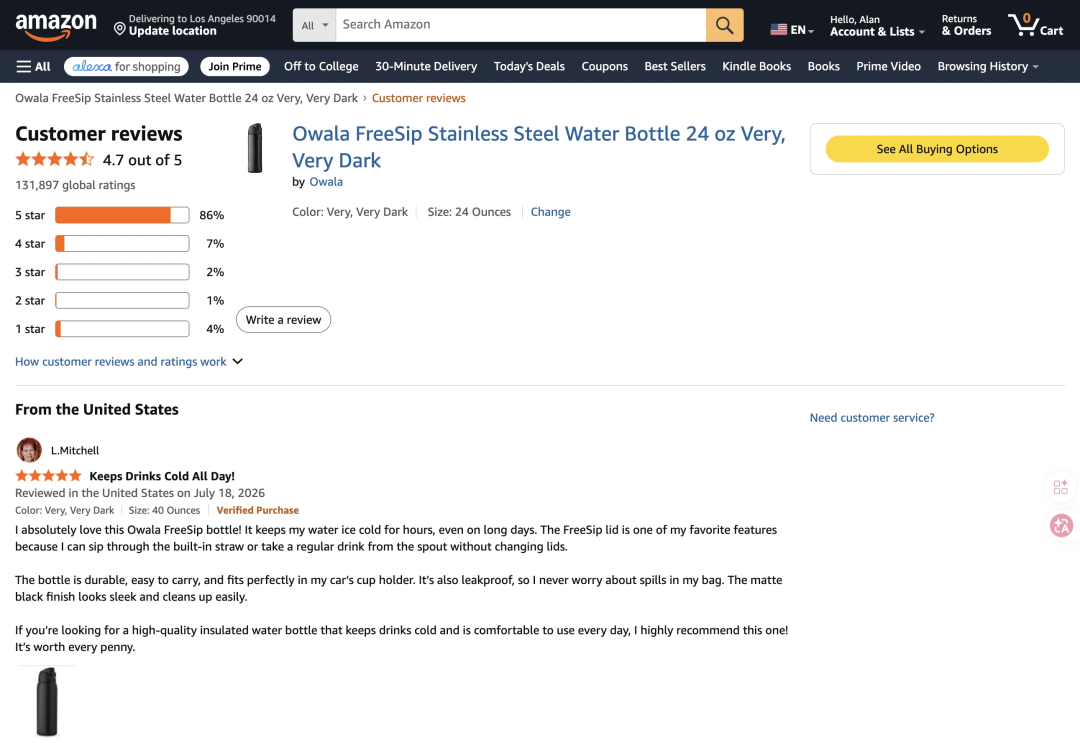The width and height of the screenshot is (1080, 743).
Task: Expand How customer reviews and ratings work
Action: click(129, 362)
